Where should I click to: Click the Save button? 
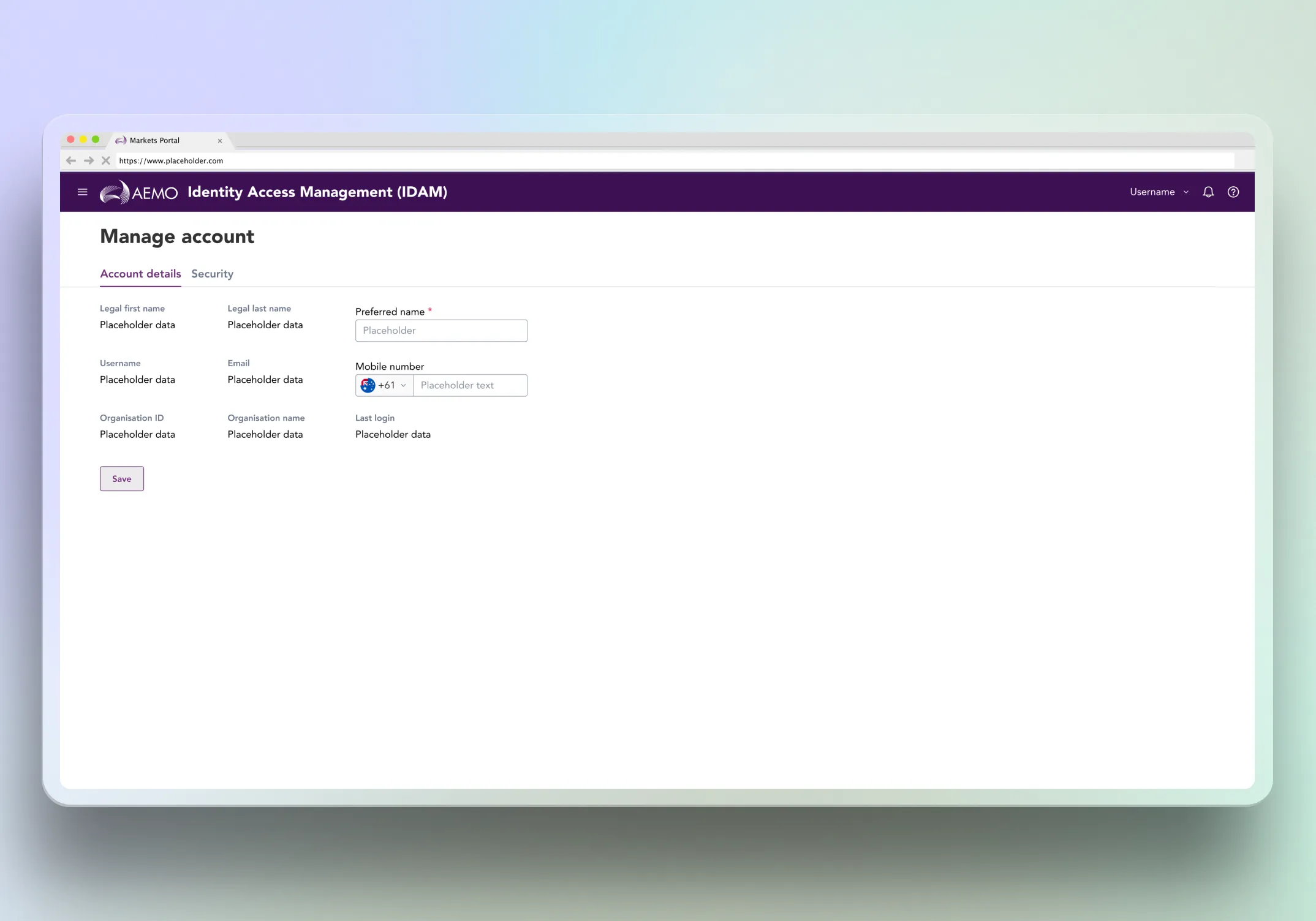(122, 479)
